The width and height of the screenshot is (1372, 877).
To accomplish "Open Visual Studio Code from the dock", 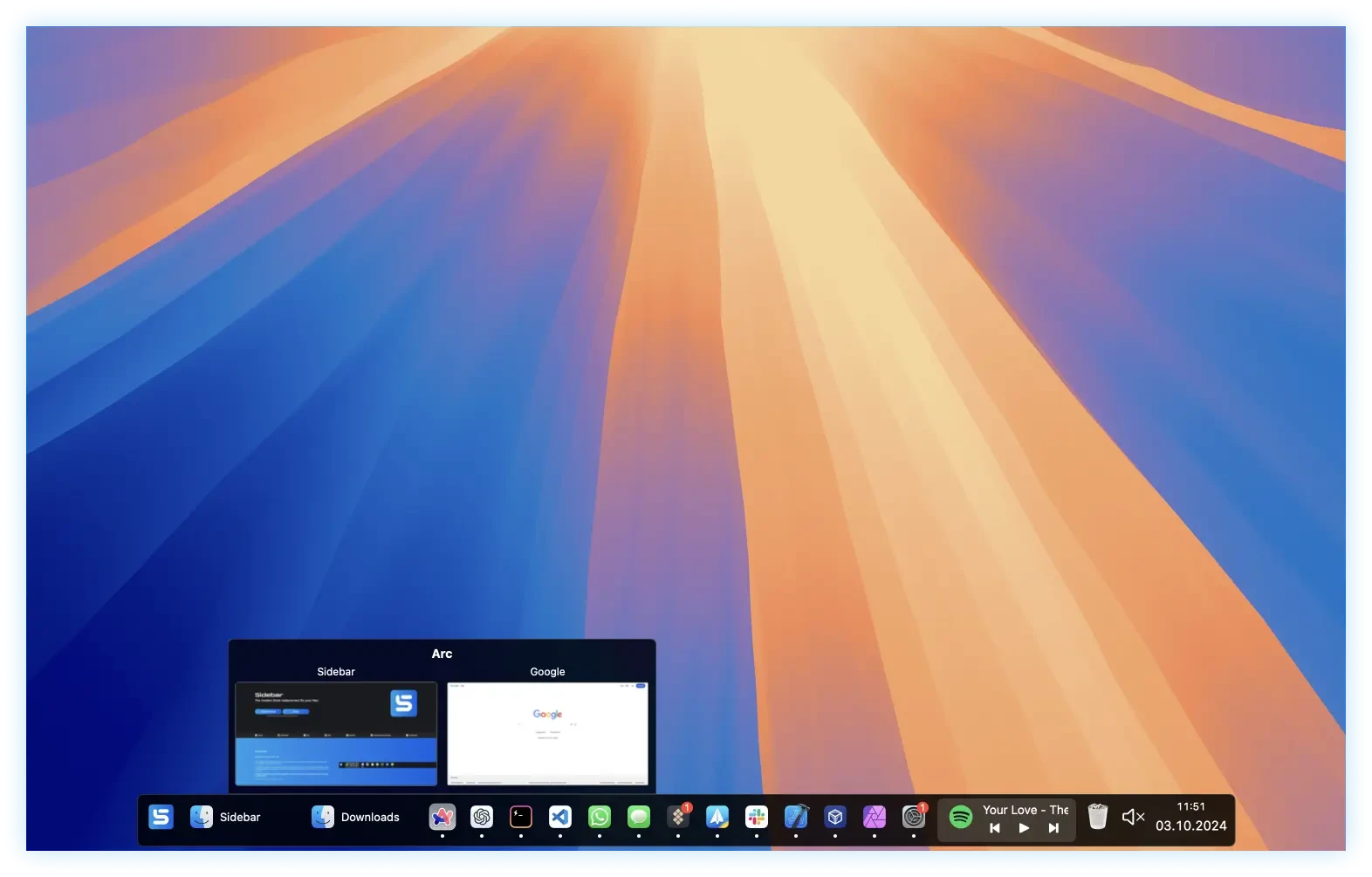I will point(560,817).
